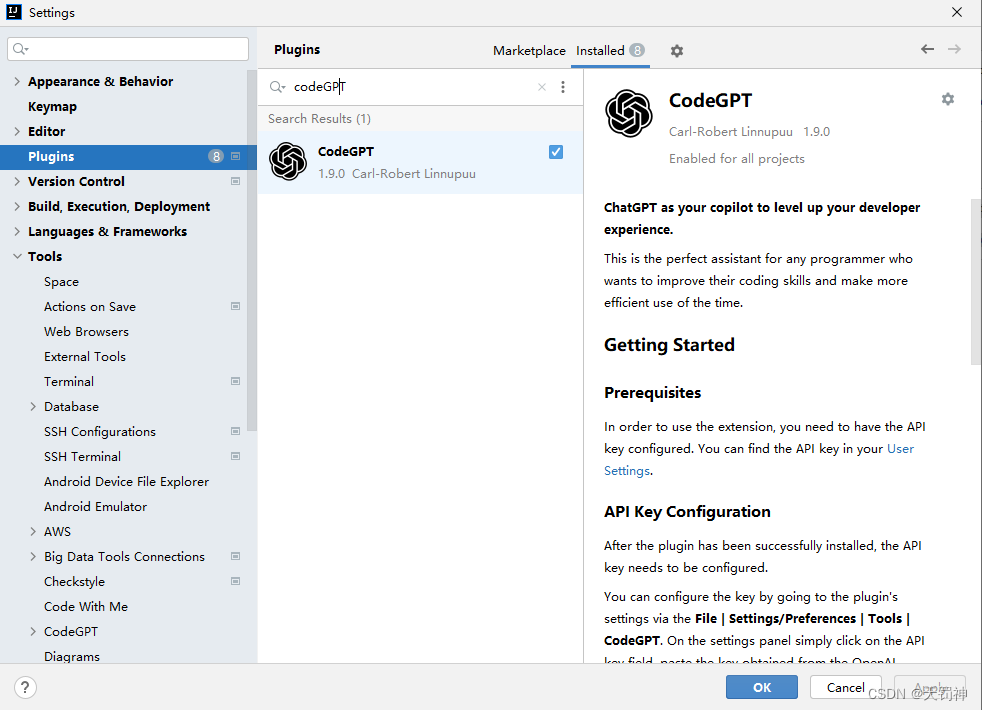Expand Build, Execution, Deployment section

pos(17,207)
